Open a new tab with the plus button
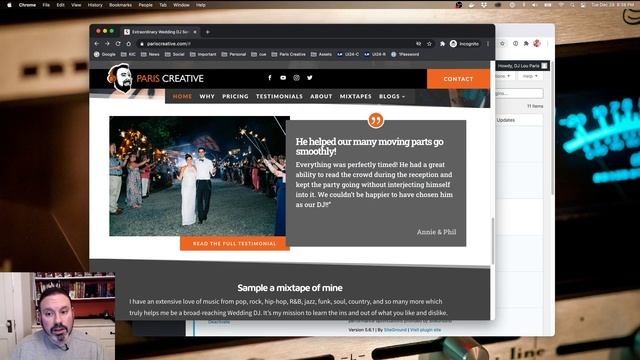This screenshot has width=640, height=360. tap(208, 32)
